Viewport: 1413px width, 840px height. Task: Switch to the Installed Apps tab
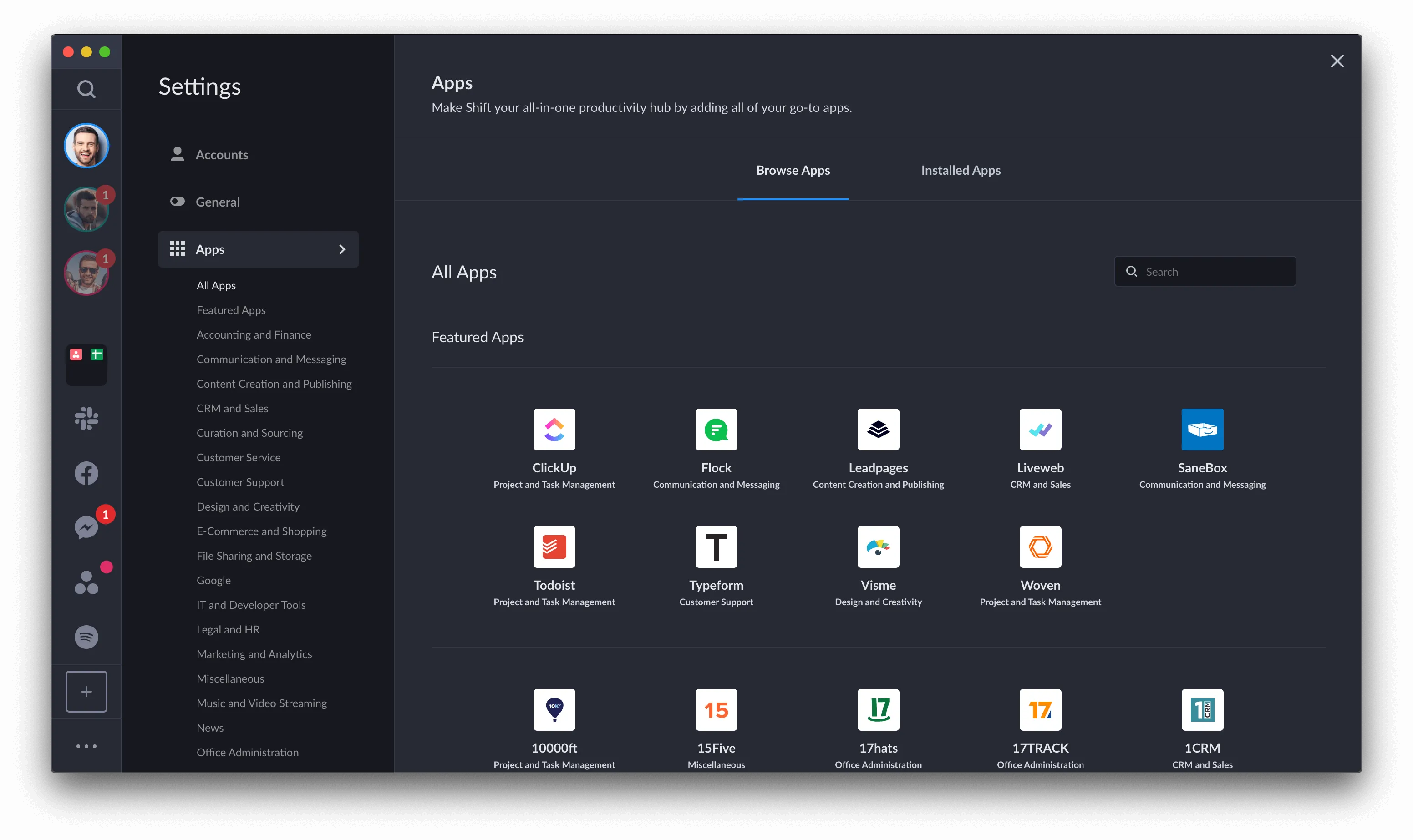[961, 170]
